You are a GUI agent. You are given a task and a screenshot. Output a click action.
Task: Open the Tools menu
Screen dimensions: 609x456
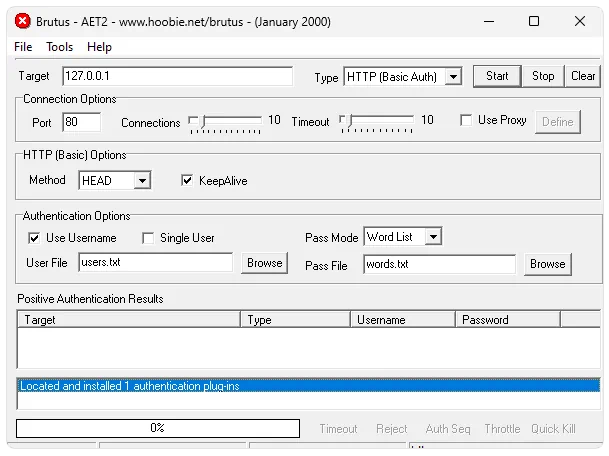click(x=59, y=47)
